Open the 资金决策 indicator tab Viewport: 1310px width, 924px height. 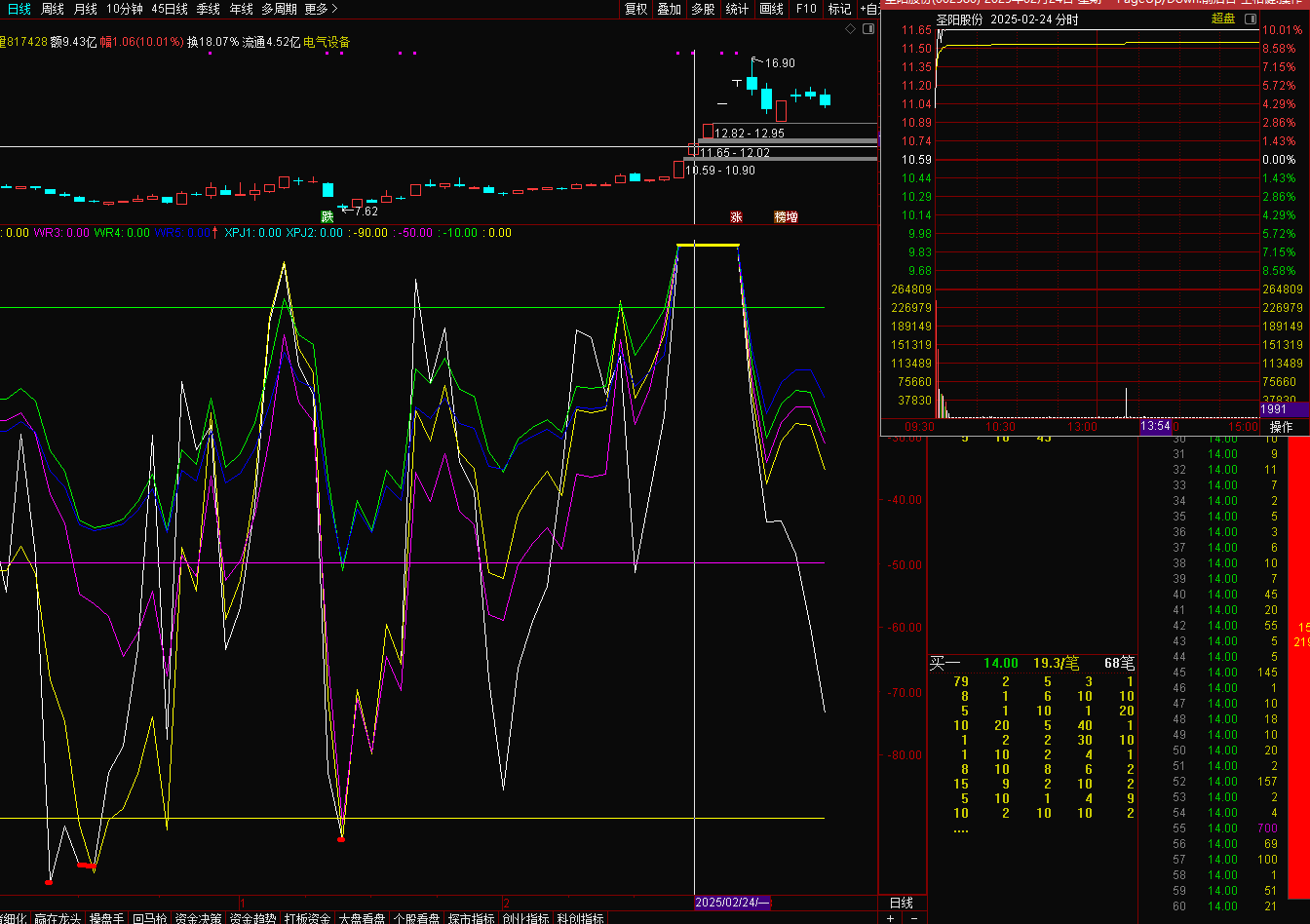click(x=199, y=918)
